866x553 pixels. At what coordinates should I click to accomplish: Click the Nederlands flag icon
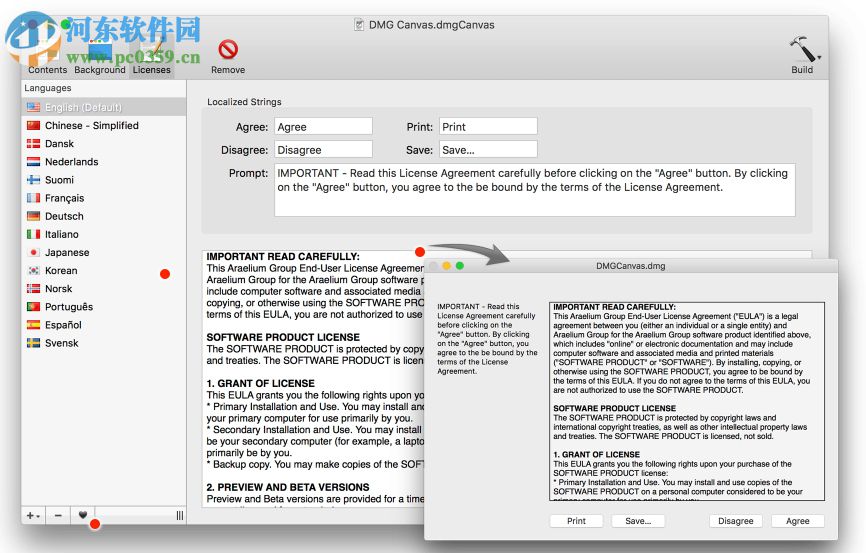(x=34, y=162)
